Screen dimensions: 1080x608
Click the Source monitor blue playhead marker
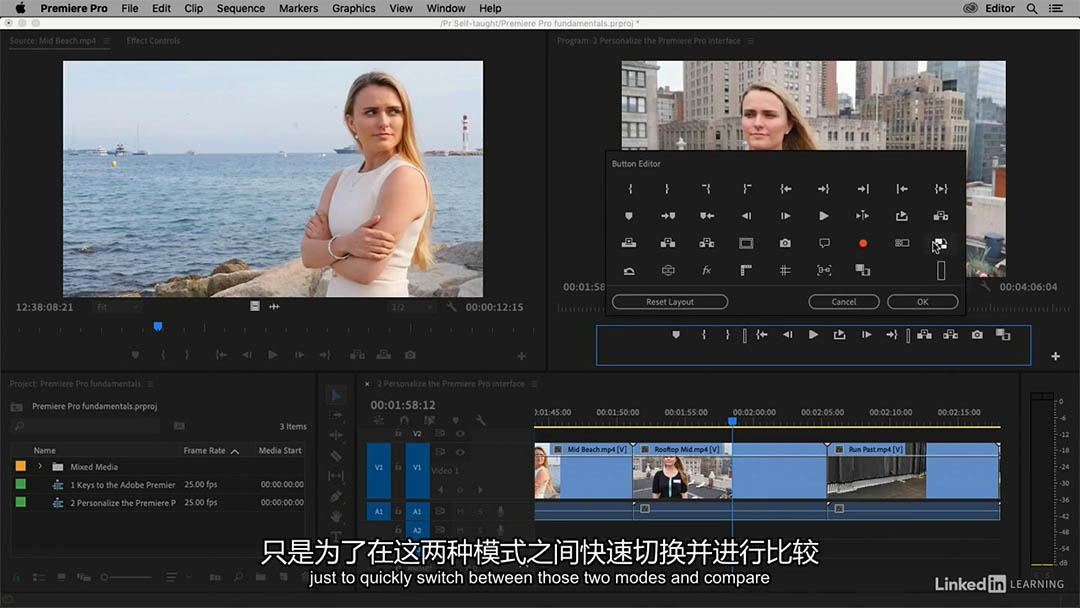[x=158, y=326]
